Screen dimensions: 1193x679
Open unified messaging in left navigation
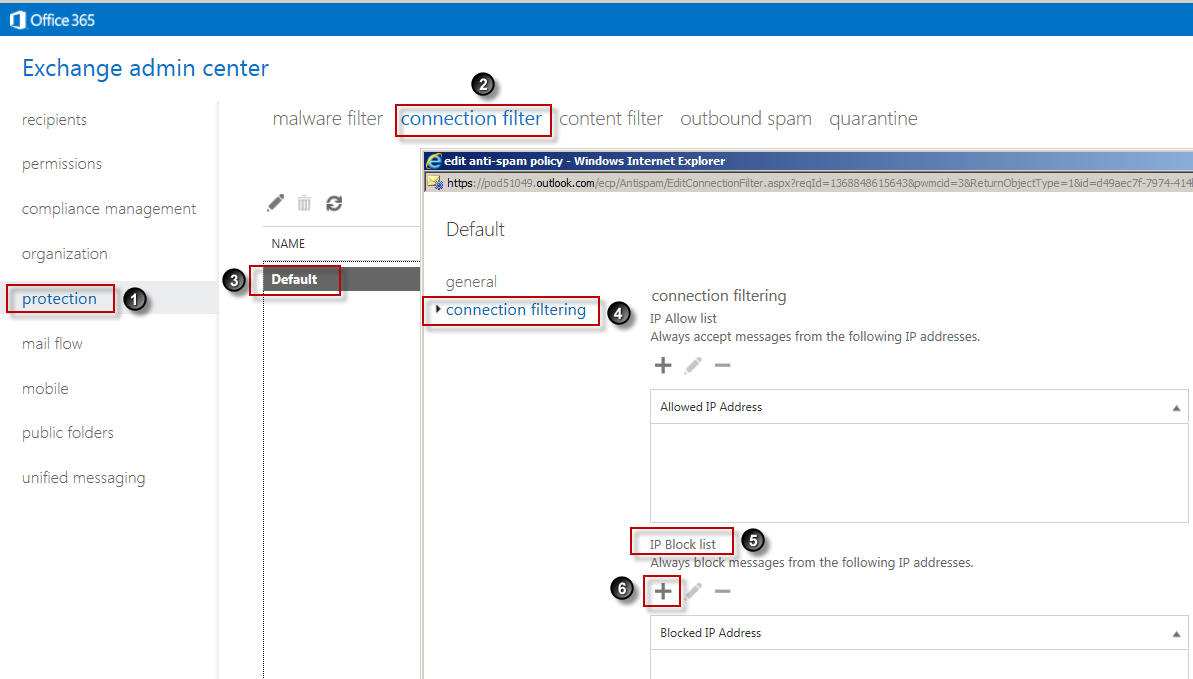click(84, 477)
